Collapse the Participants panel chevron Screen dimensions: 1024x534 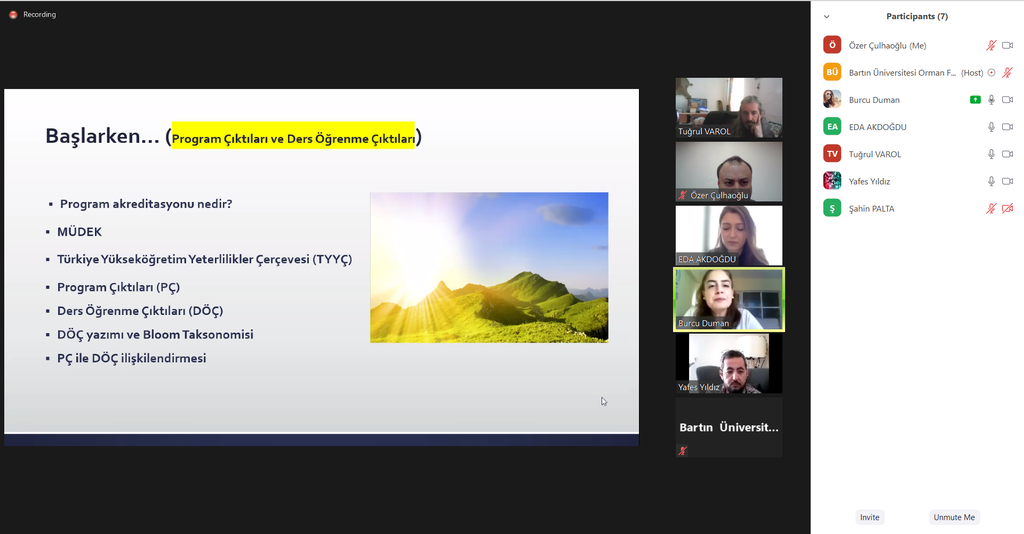[x=826, y=17]
